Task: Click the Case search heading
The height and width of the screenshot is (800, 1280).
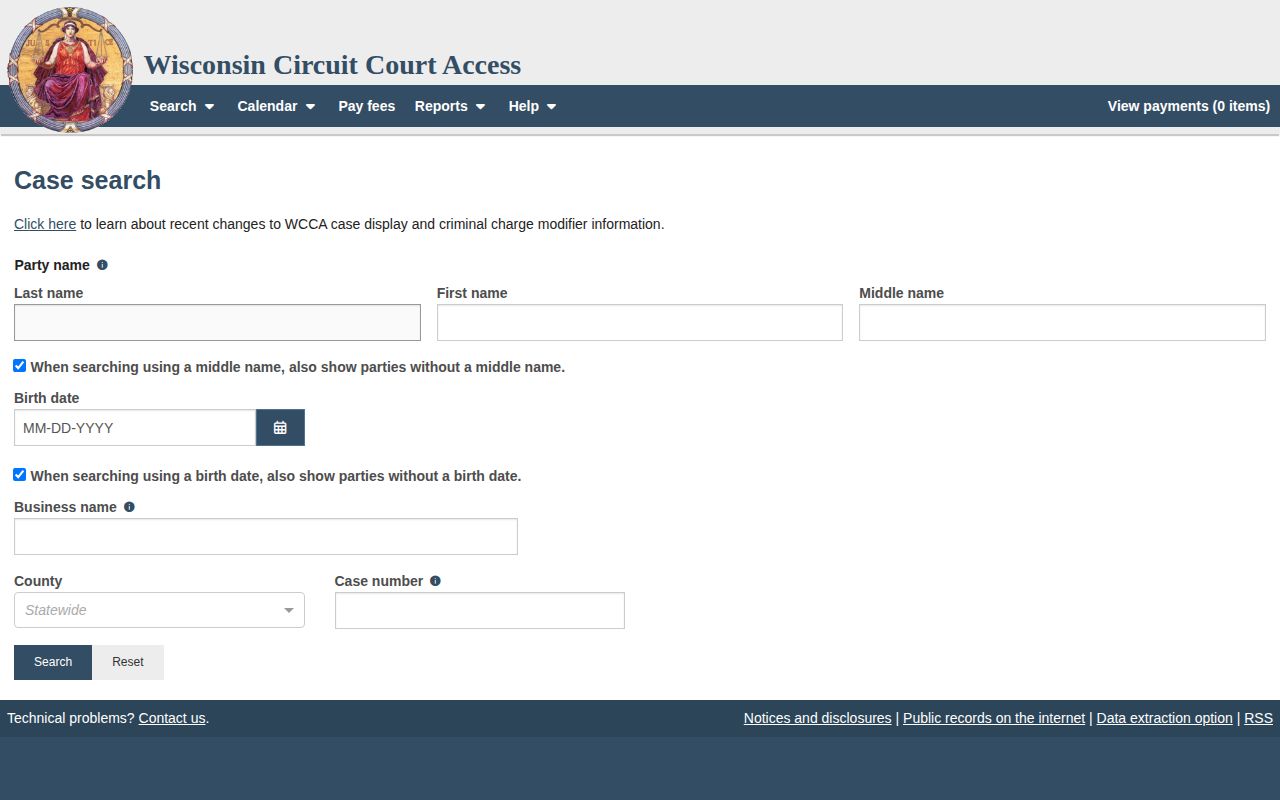Action: tap(87, 180)
